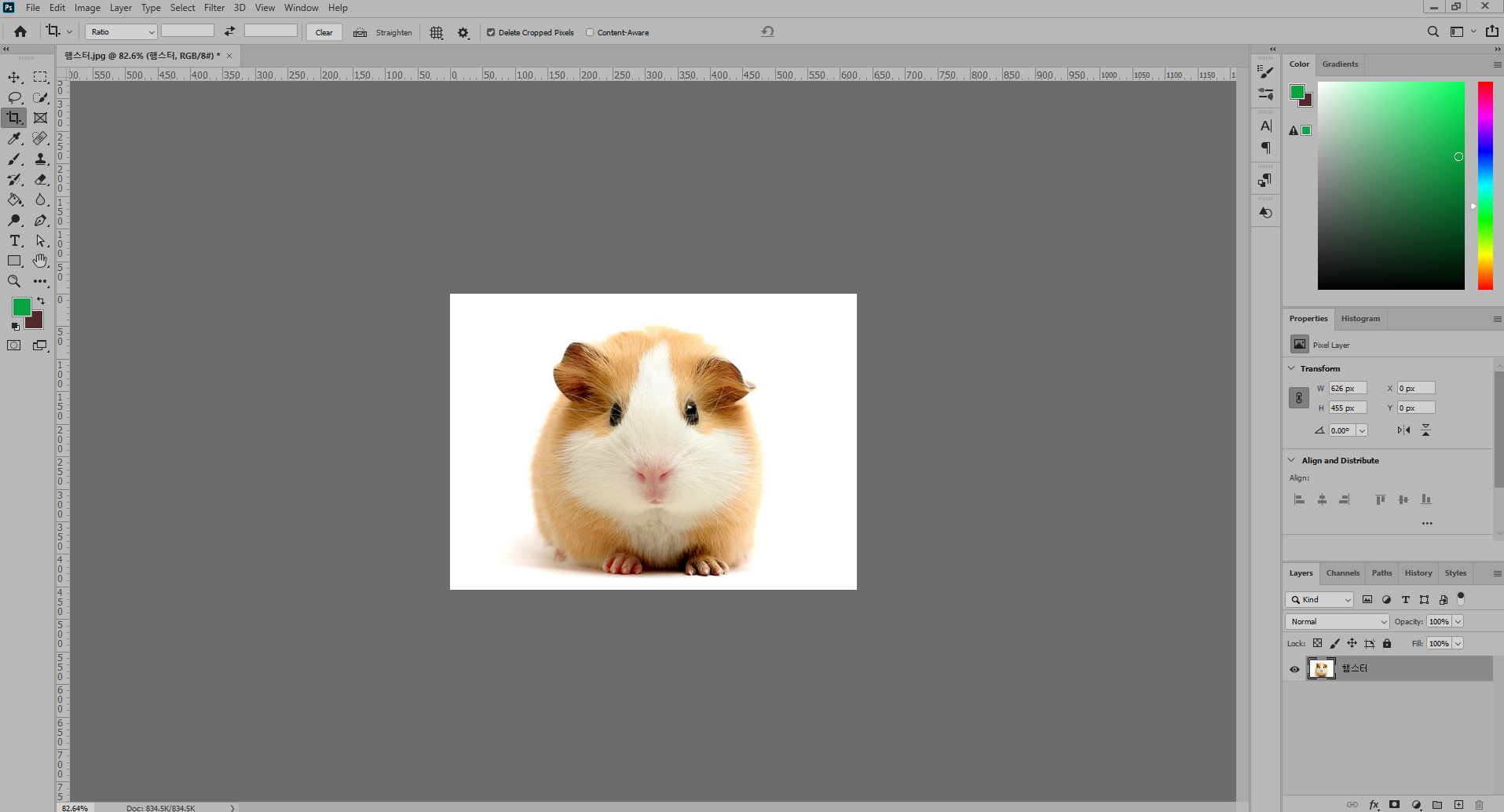Open the Edit Toolbar three-dots menu
This screenshot has width=1504, height=812.
click(x=40, y=281)
